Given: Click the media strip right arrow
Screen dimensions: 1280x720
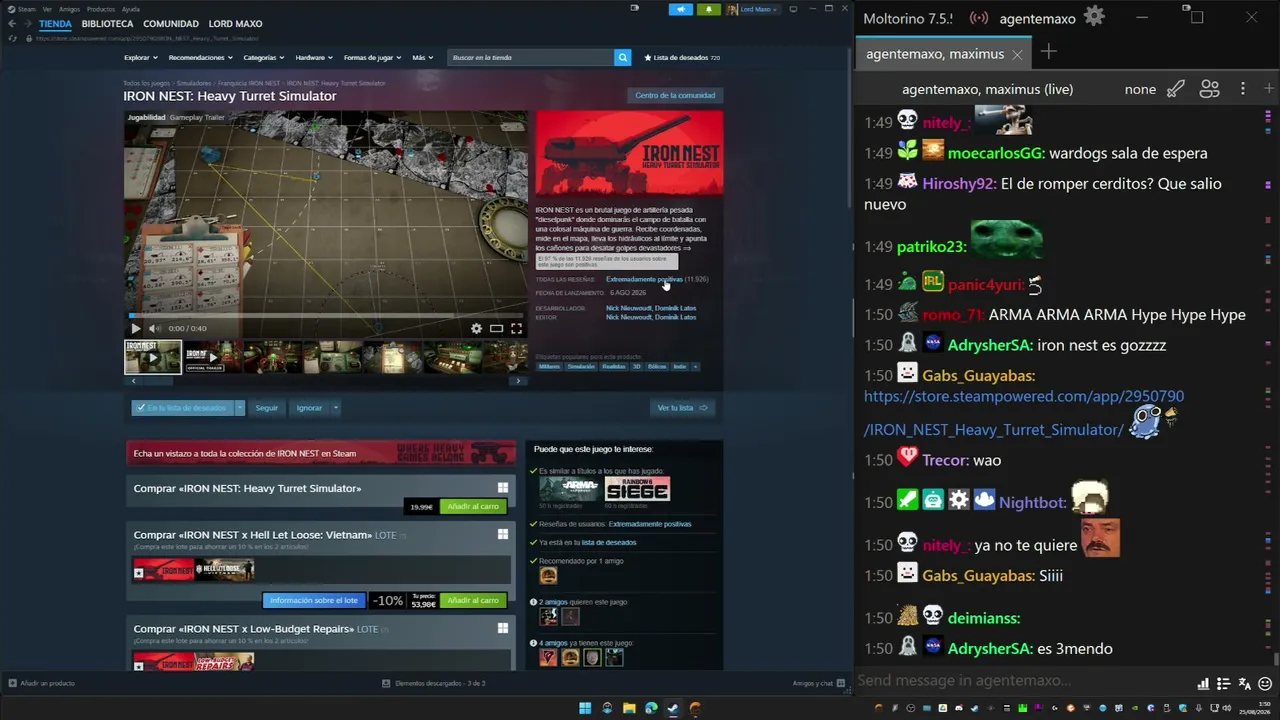Looking at the screenshot, I should pyautogui.click(x=517, y=381).
